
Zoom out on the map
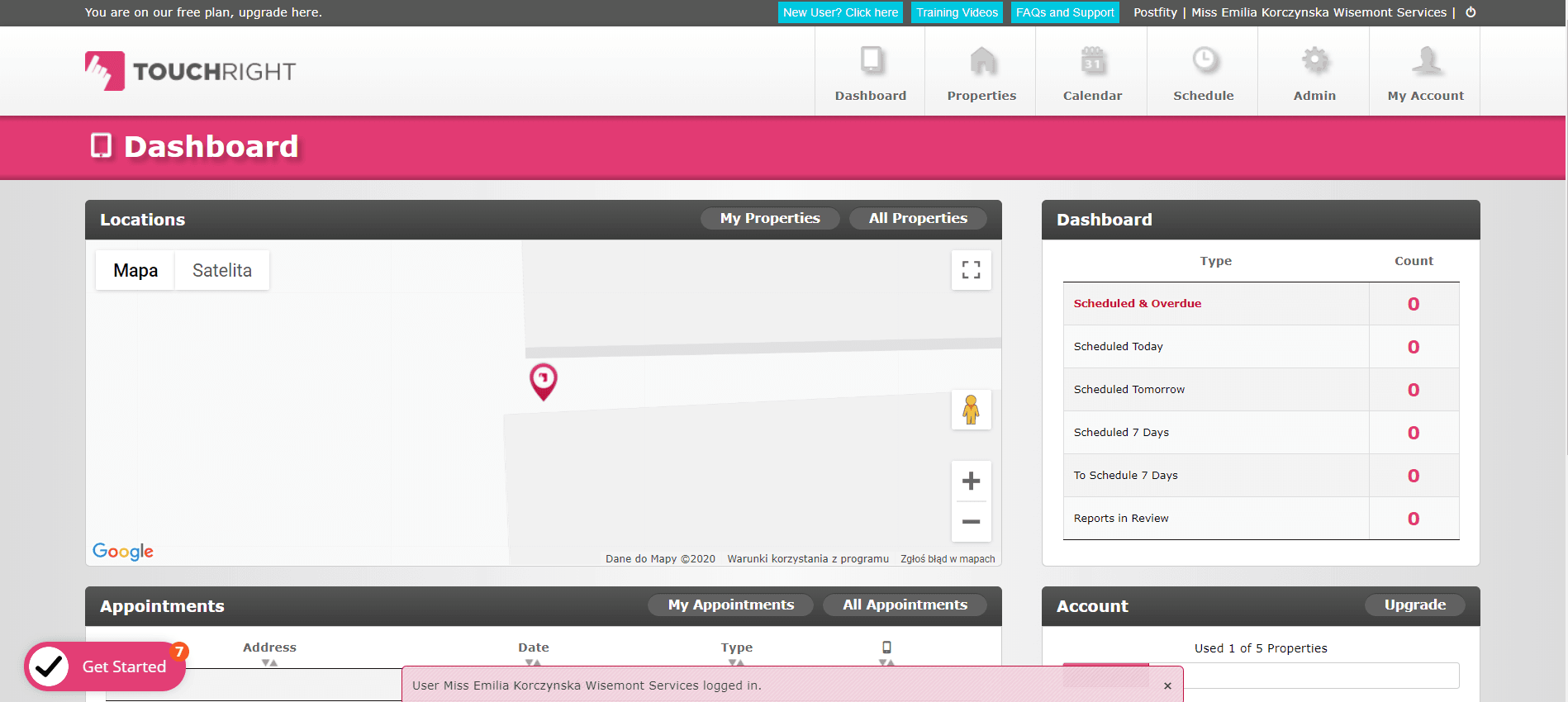point(971,521)
